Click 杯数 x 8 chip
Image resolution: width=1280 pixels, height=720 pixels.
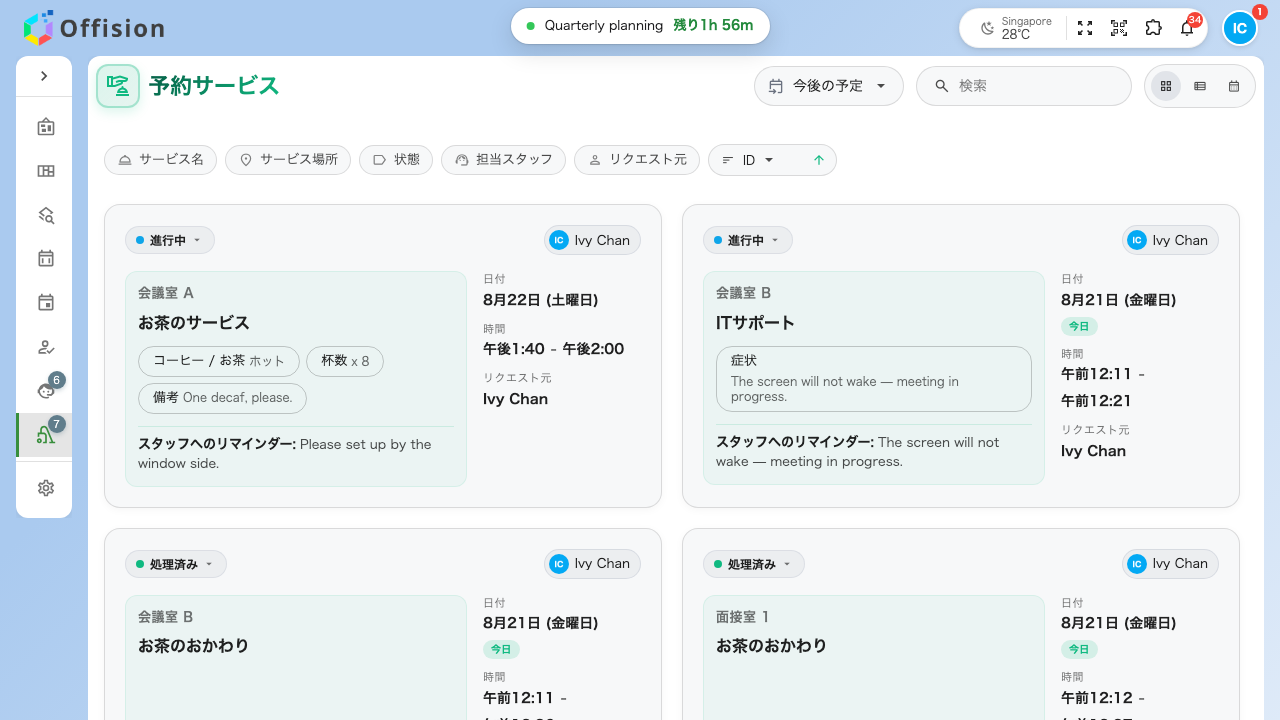tap(345, 361)
